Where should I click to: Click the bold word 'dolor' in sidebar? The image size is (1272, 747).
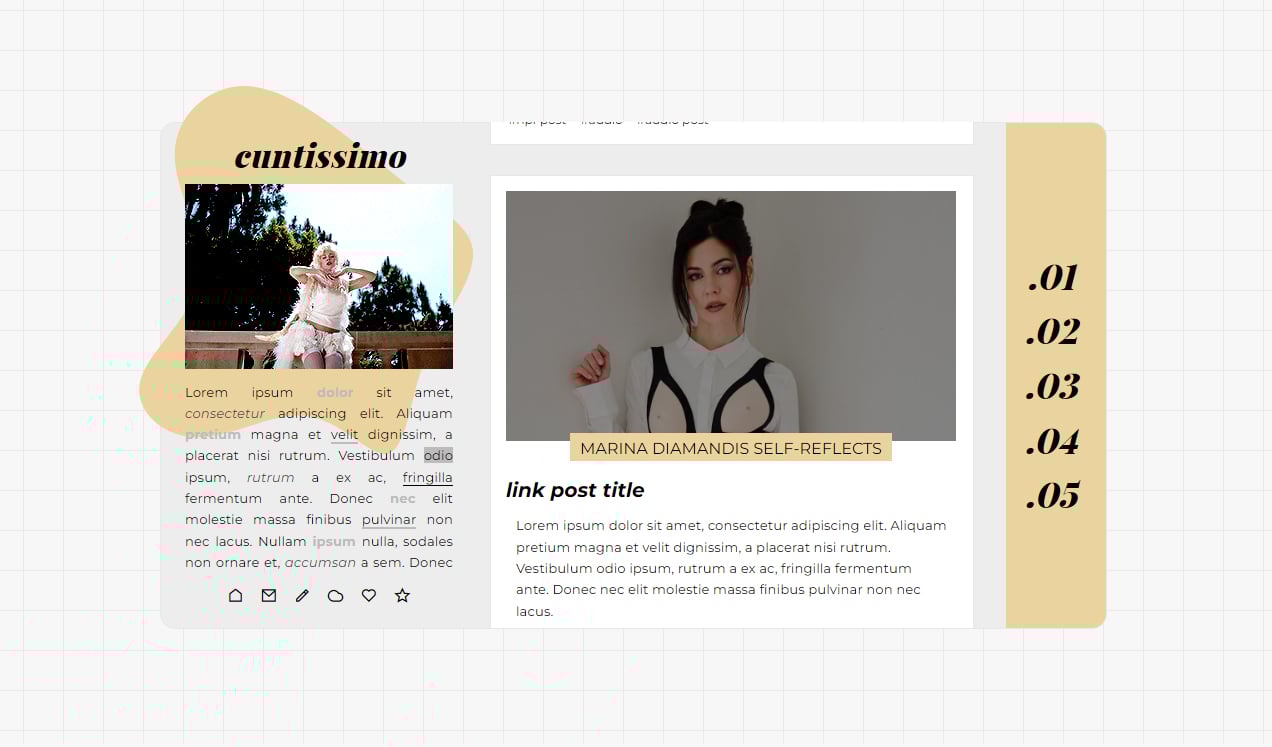coord(335,392)
